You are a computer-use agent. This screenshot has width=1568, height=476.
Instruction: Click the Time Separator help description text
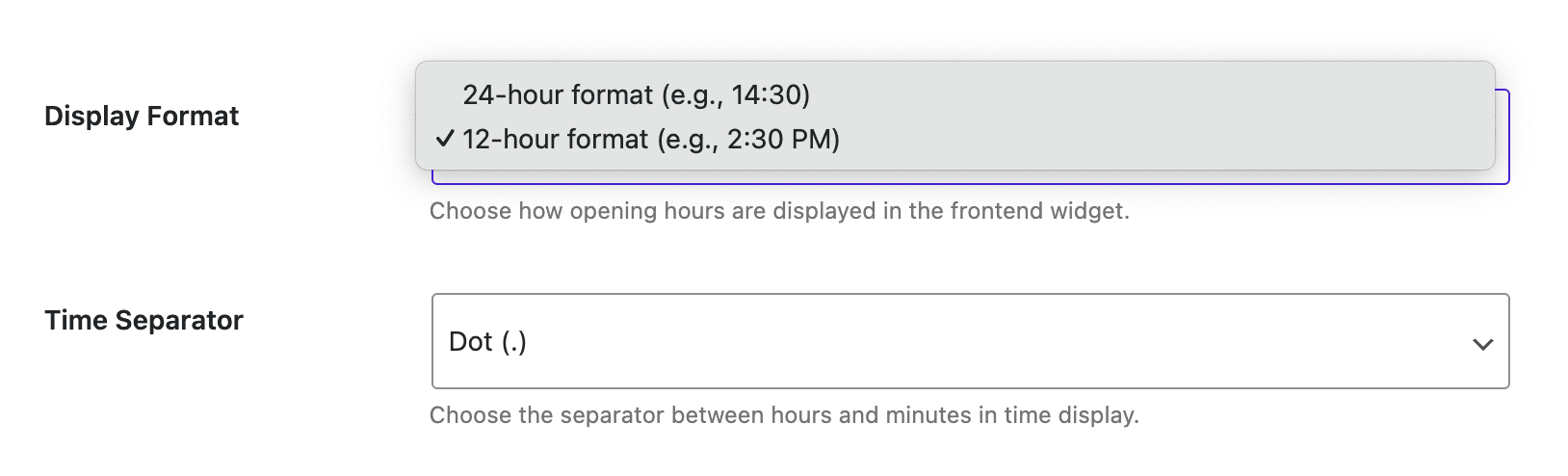pos(783,415)
